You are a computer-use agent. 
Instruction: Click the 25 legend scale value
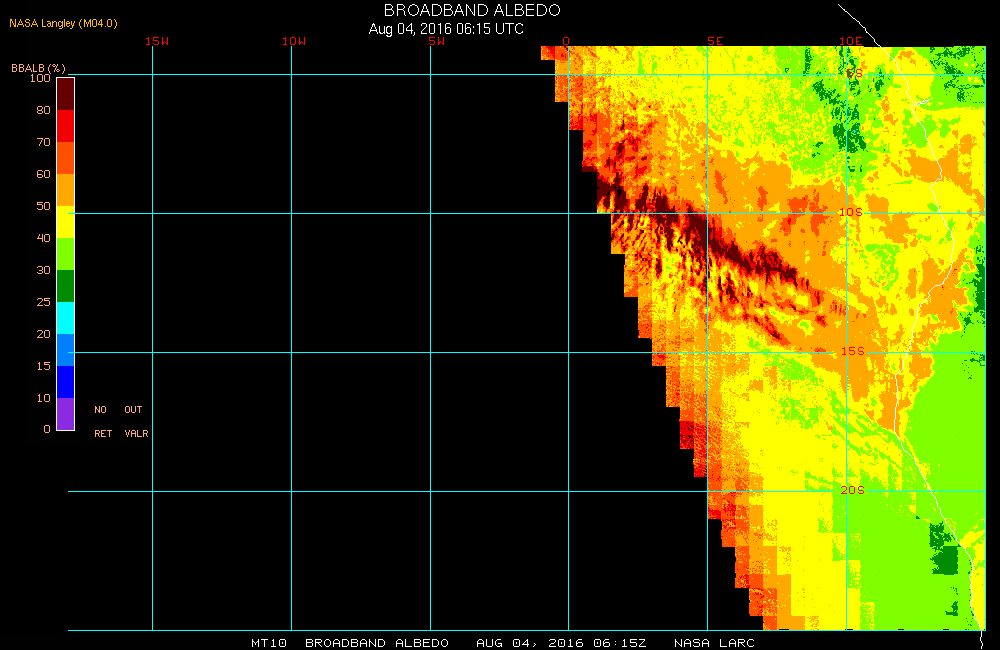click(x=43, y=302)
